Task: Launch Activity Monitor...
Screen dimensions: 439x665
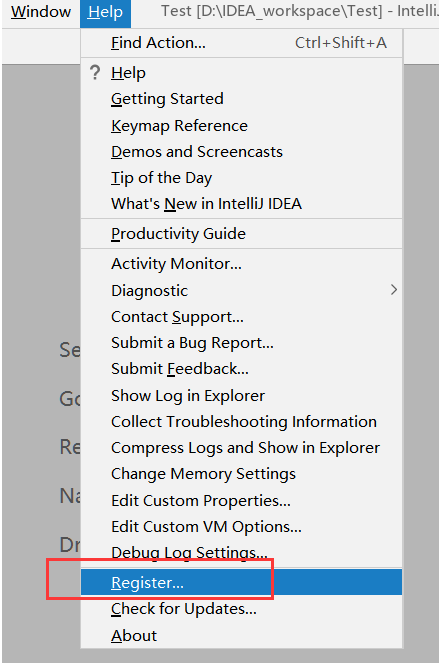Action: (x=241, y=264)
